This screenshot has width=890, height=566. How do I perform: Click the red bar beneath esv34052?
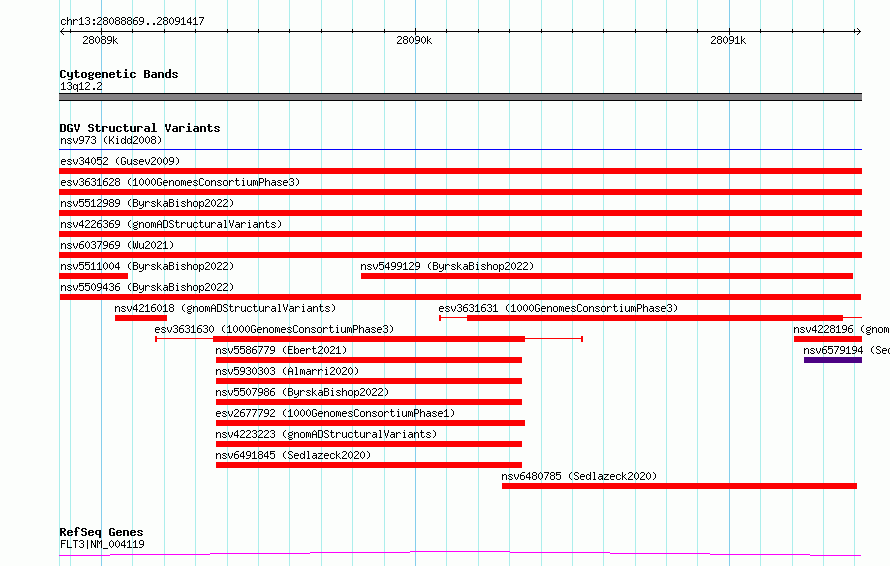460,171
